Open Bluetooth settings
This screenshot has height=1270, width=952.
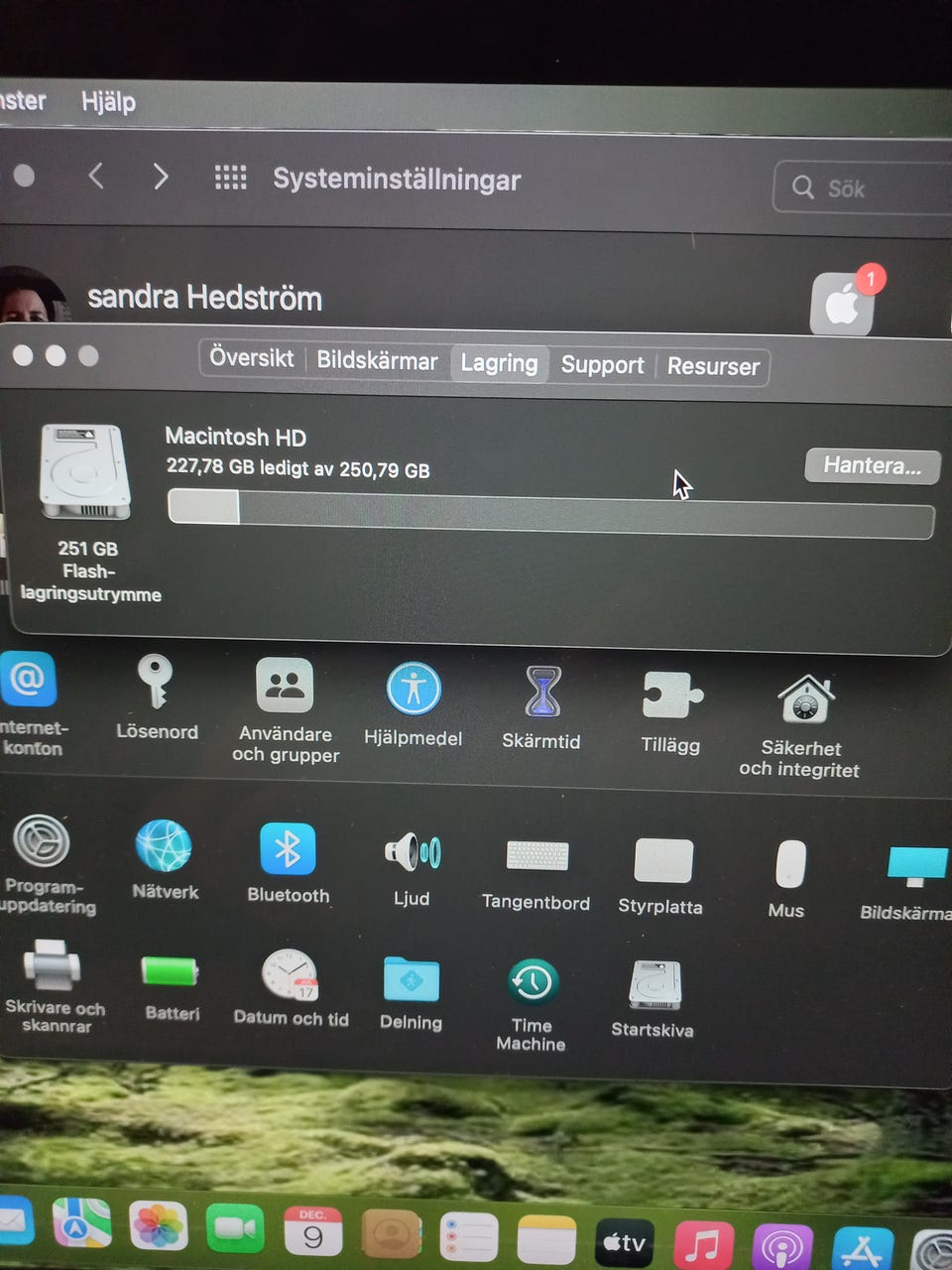288,849
